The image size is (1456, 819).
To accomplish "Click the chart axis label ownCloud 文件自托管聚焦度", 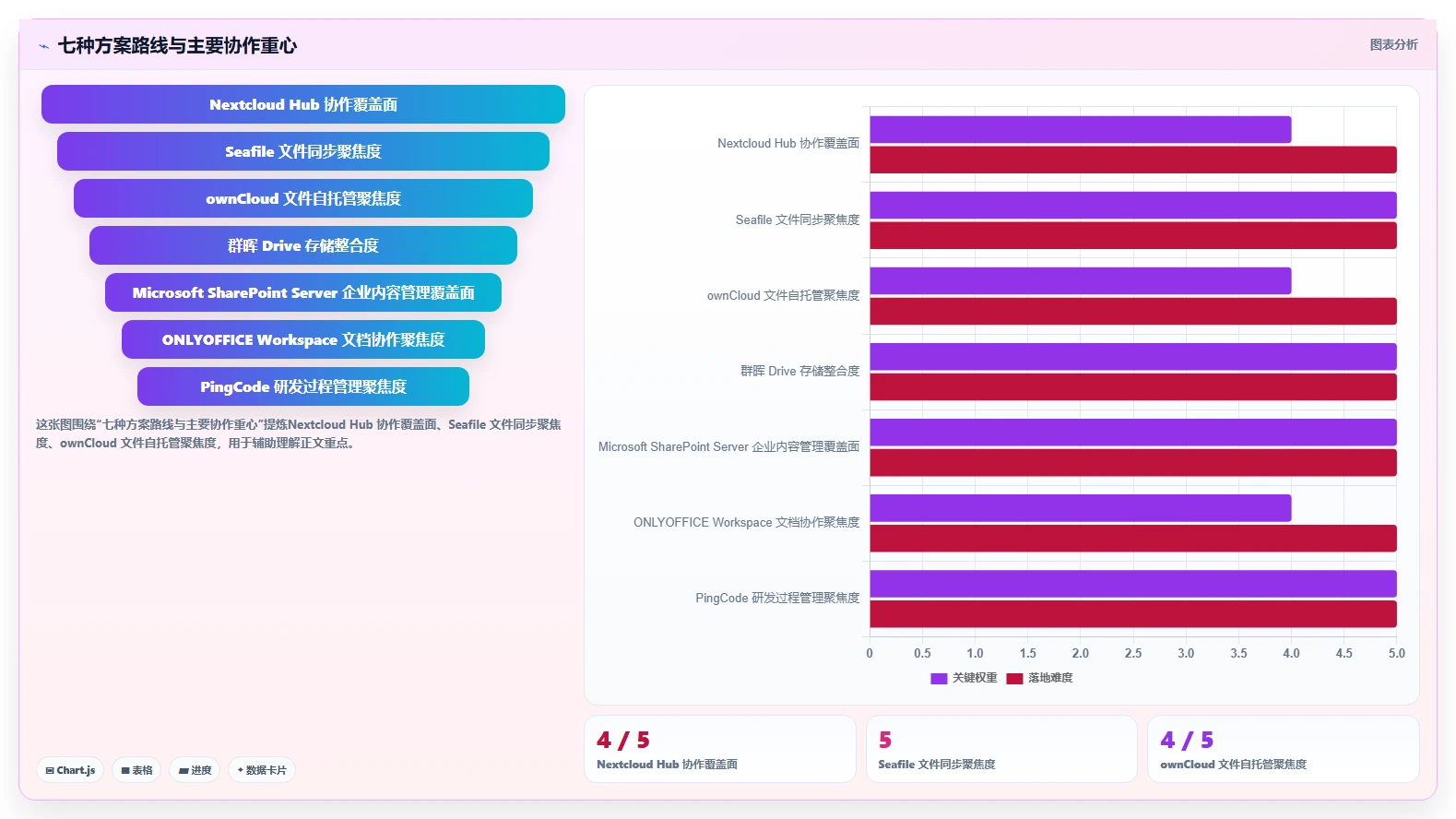I will click(784, 295).
